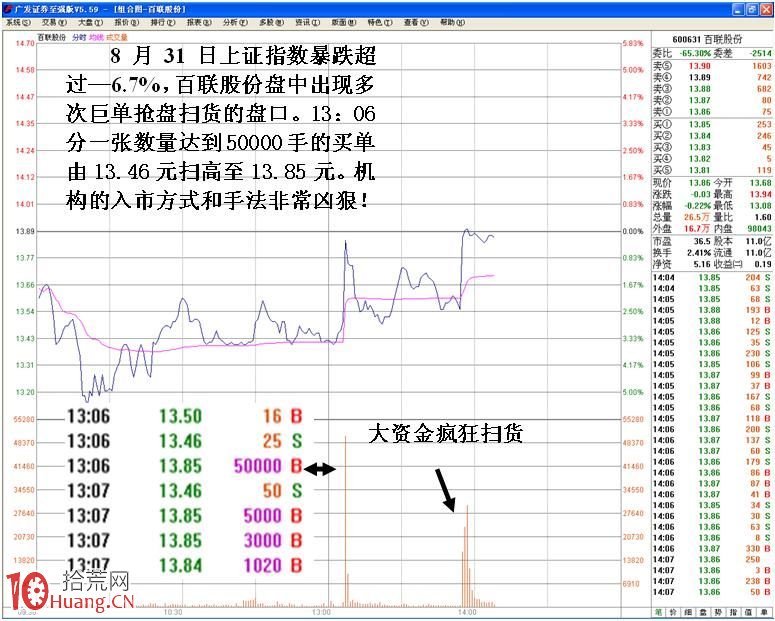Image resolution: width=775 pixels, height=621 pixels.
Task: Select the 买② 13.84 order row
Action: (712, 136)
